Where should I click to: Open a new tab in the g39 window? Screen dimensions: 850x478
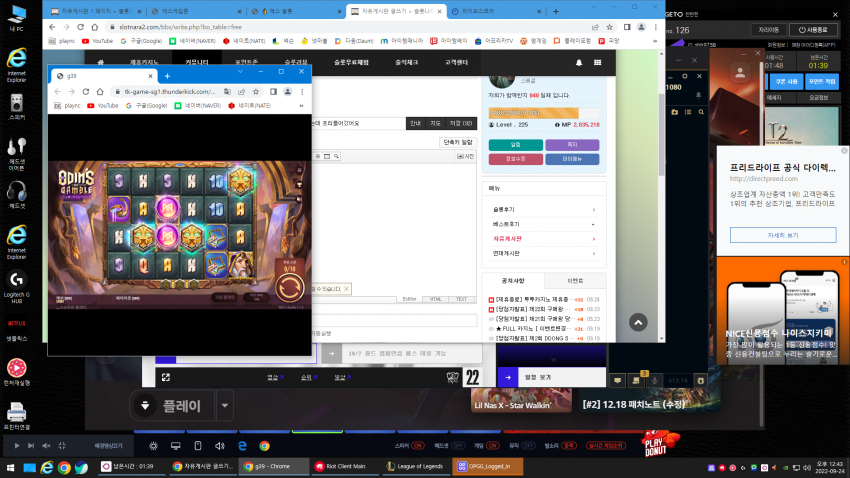pos(167,76)
